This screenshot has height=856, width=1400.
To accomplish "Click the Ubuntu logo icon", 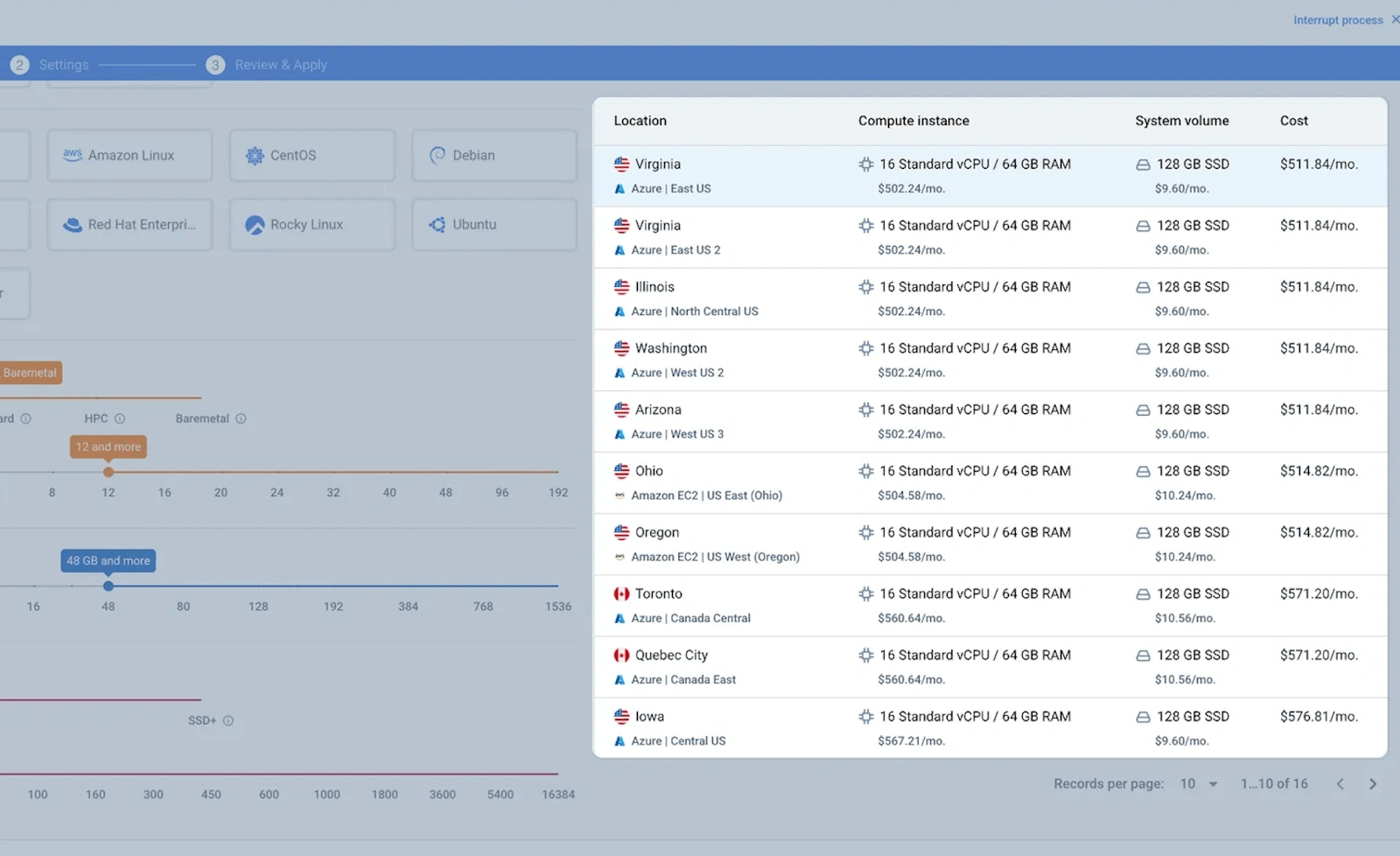I will tap(437, 225).
